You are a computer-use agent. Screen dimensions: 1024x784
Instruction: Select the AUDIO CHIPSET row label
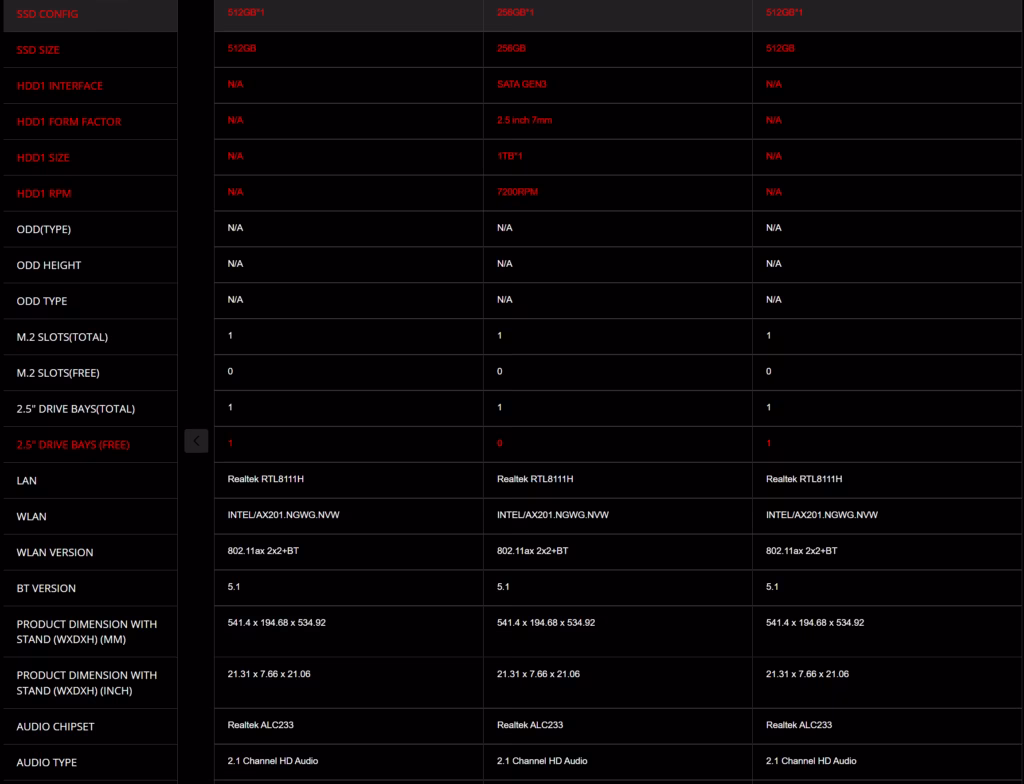point(55,727)
